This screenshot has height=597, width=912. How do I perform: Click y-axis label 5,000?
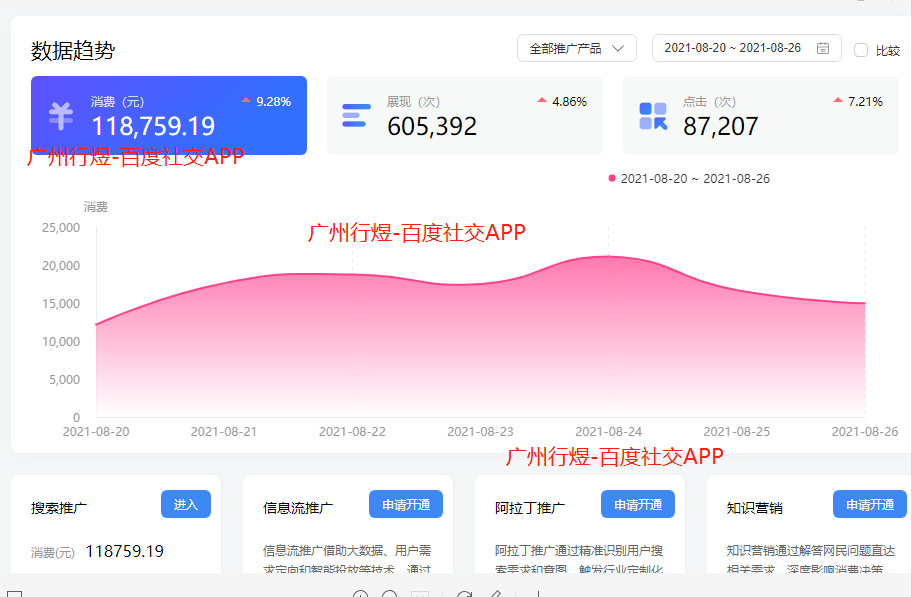click(64, 379)
